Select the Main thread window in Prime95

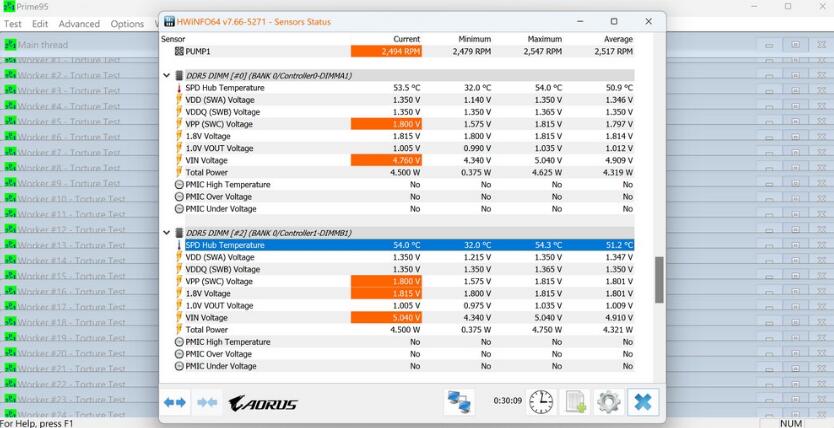(x=43, y=45)
